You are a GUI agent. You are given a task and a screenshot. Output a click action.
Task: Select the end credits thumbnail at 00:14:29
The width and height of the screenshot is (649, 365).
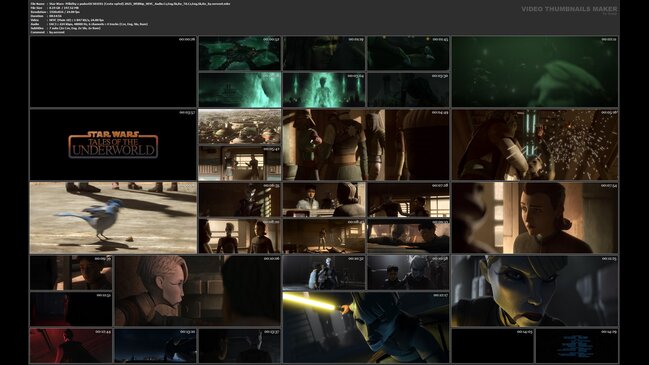pos(577,346)
